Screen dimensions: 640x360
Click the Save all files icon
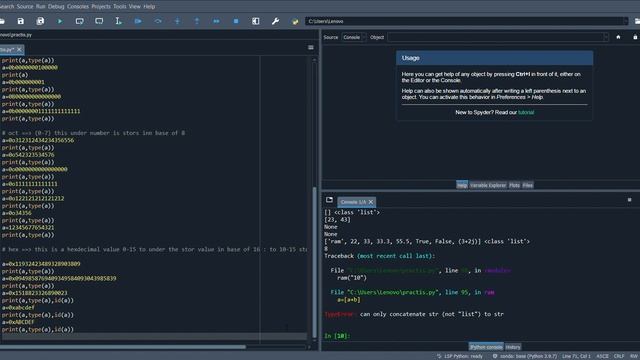[40, 21]
